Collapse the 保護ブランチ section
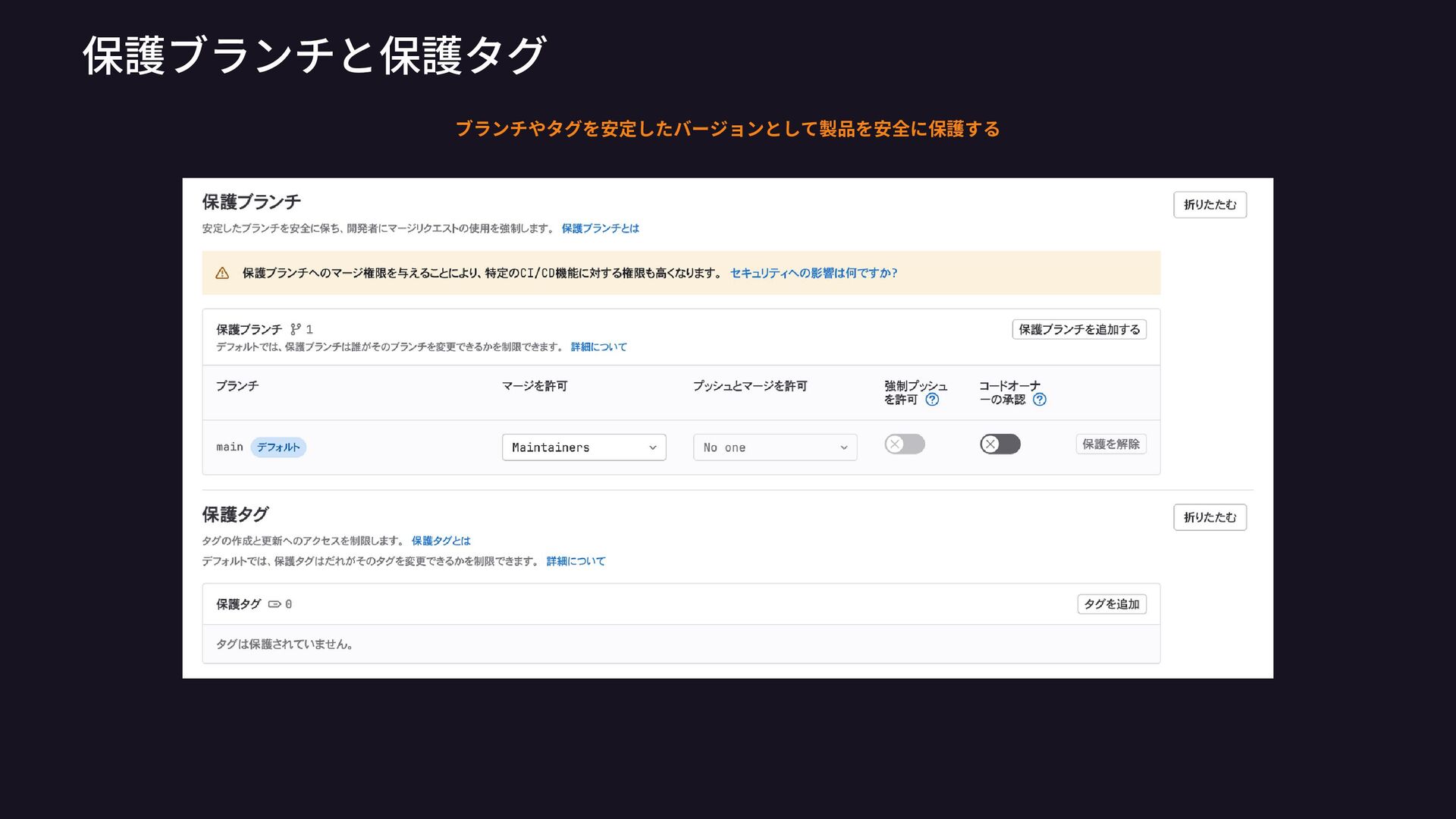Screen dimensions: 1456x819 tap(1210, 205)
